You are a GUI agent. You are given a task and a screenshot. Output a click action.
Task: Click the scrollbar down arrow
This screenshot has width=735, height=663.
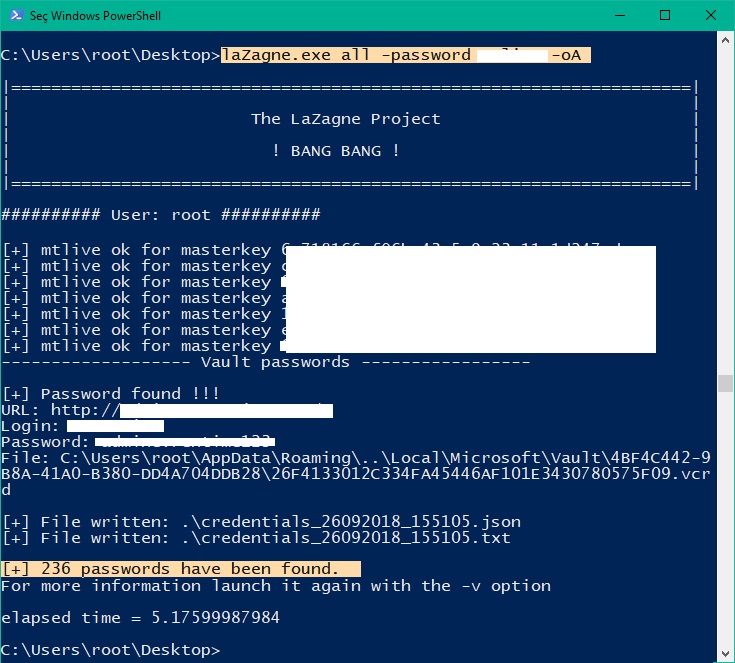tap(725, 653)
